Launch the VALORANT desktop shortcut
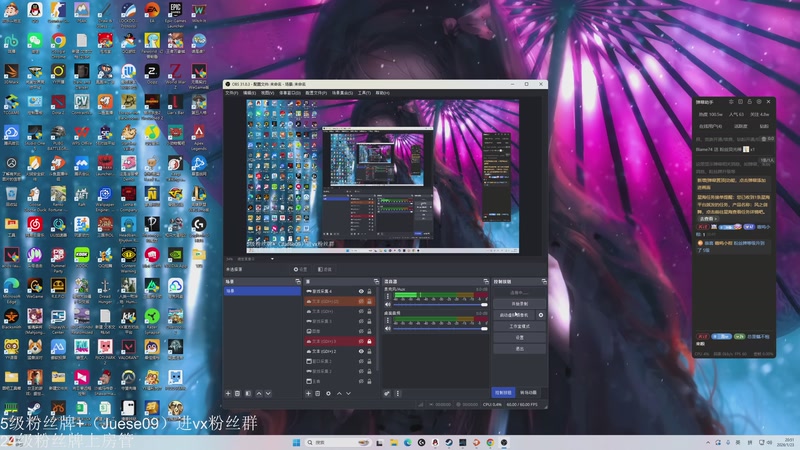Screen dimensions: 800x450 click(129, 349)
